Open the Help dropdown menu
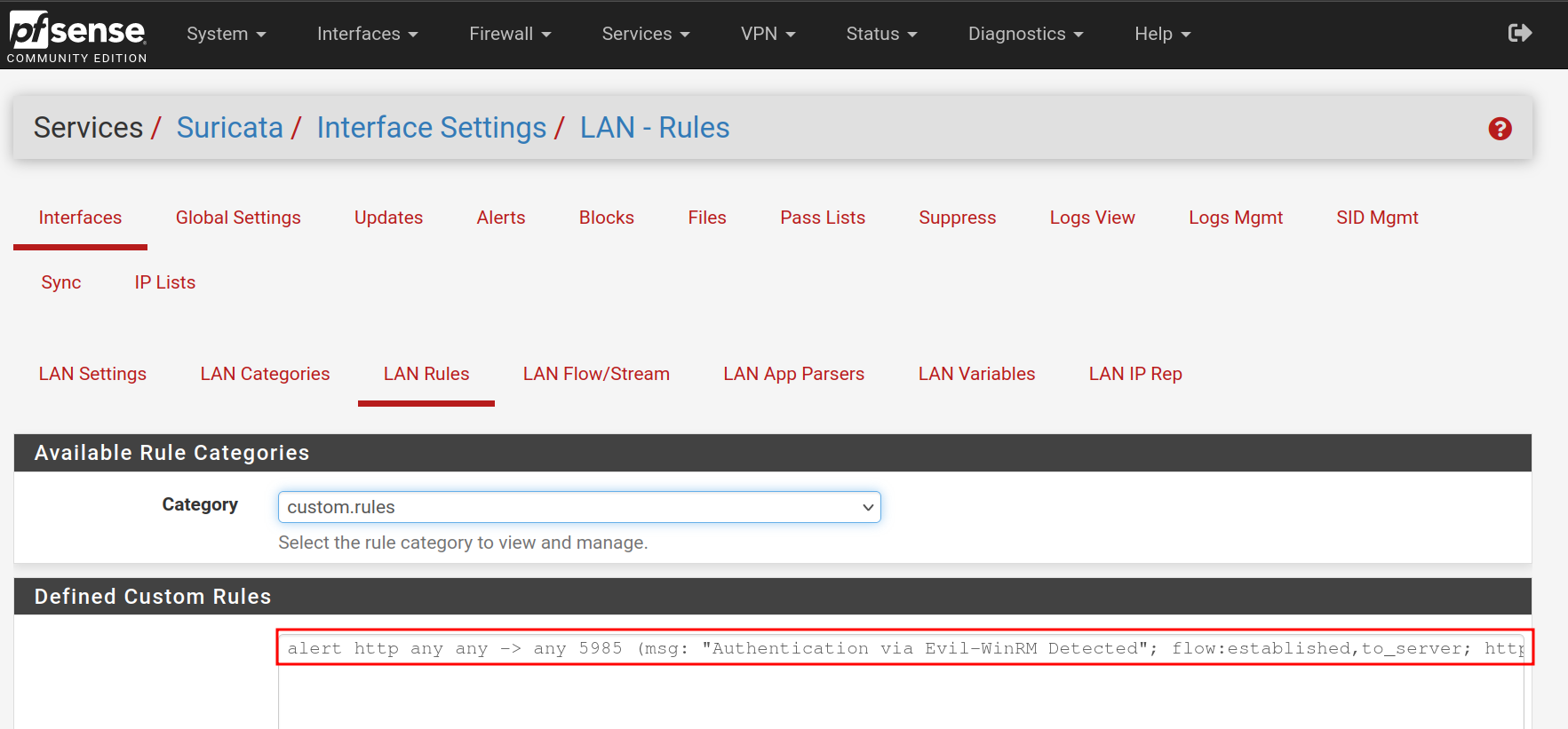This screenshot has height=729, width=1568. click(x=1162, y=34)
